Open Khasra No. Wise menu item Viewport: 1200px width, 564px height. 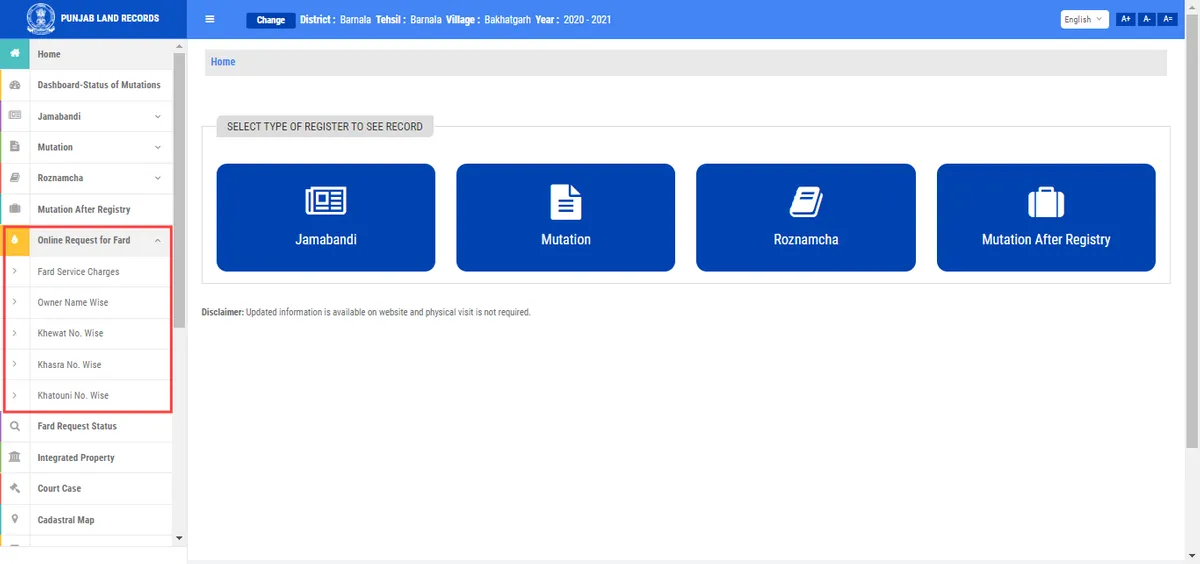point(69,364)
